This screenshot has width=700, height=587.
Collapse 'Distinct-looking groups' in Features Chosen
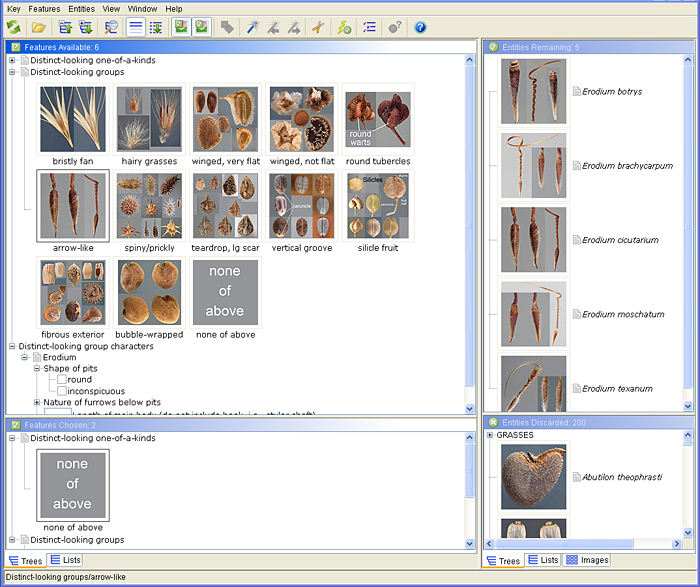(12, 540)
